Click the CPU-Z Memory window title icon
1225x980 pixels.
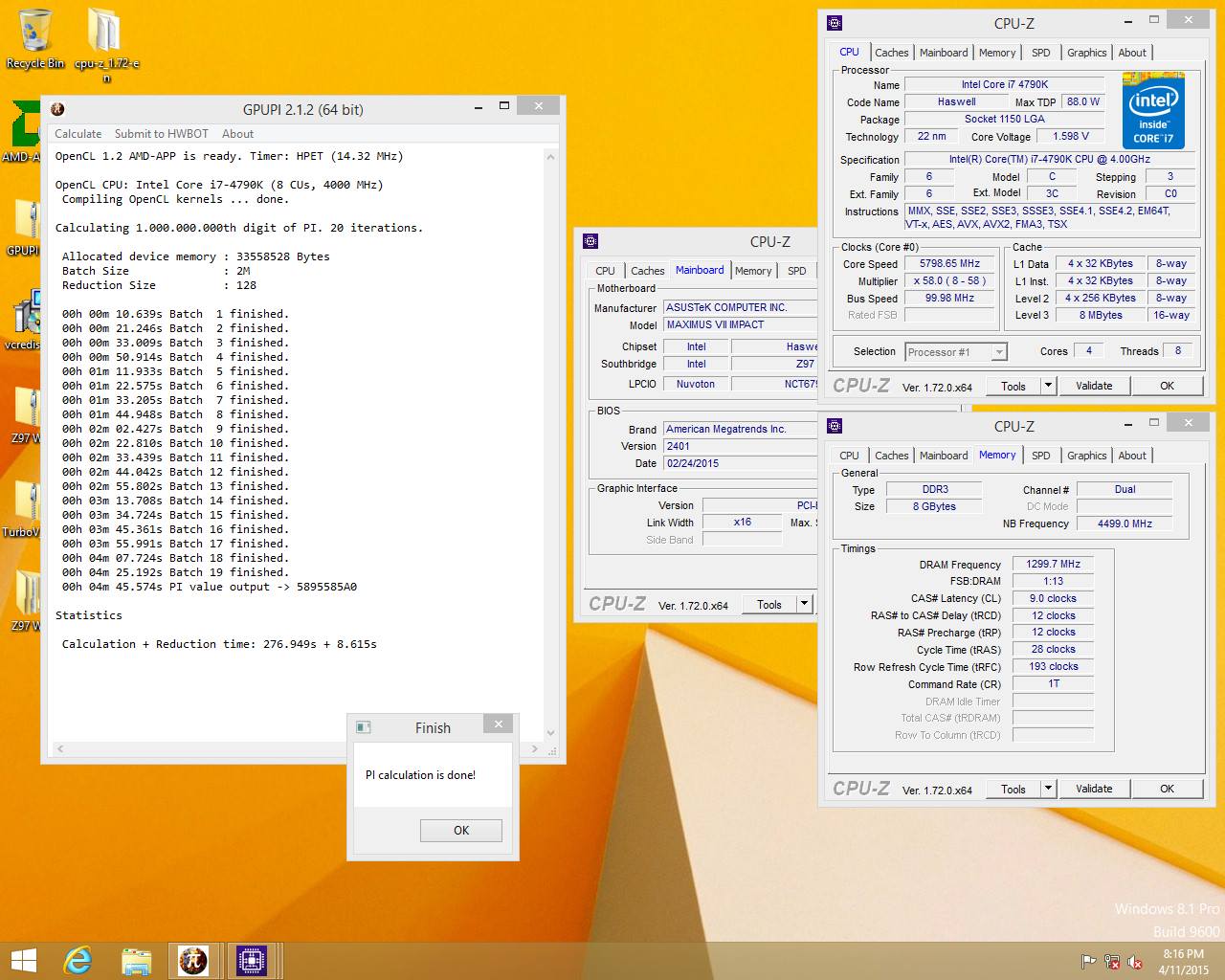[x=835, y=426]
